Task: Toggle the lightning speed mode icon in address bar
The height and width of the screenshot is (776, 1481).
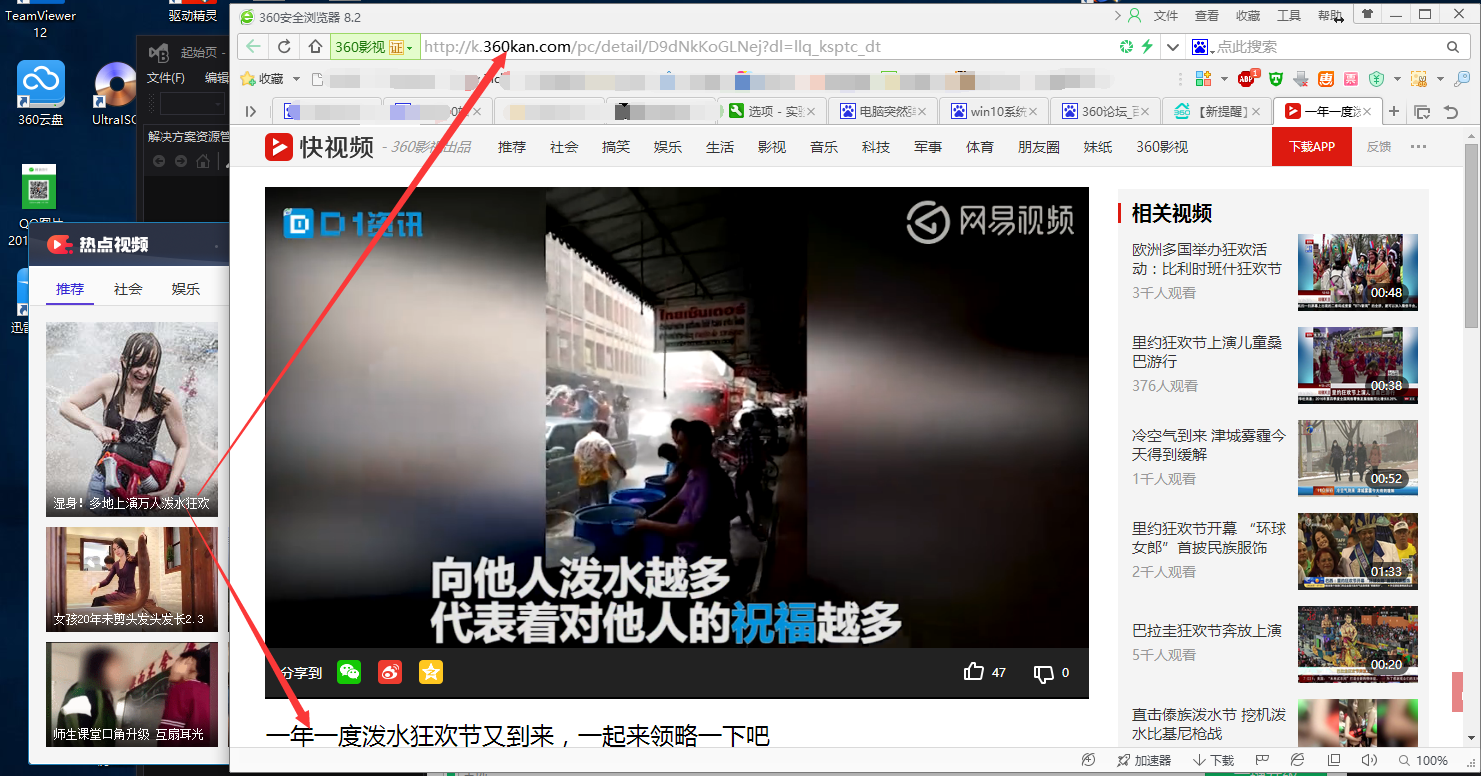Action: pos(1147,47)
